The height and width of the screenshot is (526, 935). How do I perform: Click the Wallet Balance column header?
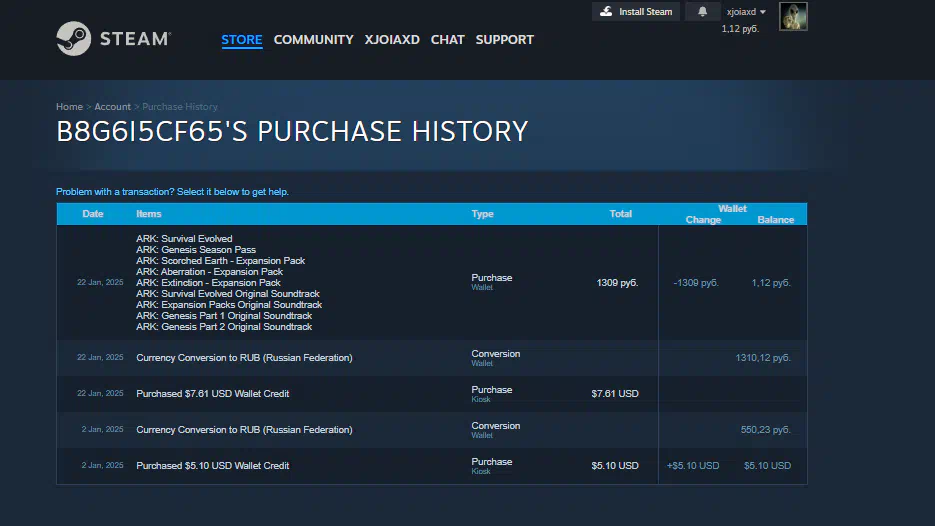pyautogui.click(x=775, y=220)
